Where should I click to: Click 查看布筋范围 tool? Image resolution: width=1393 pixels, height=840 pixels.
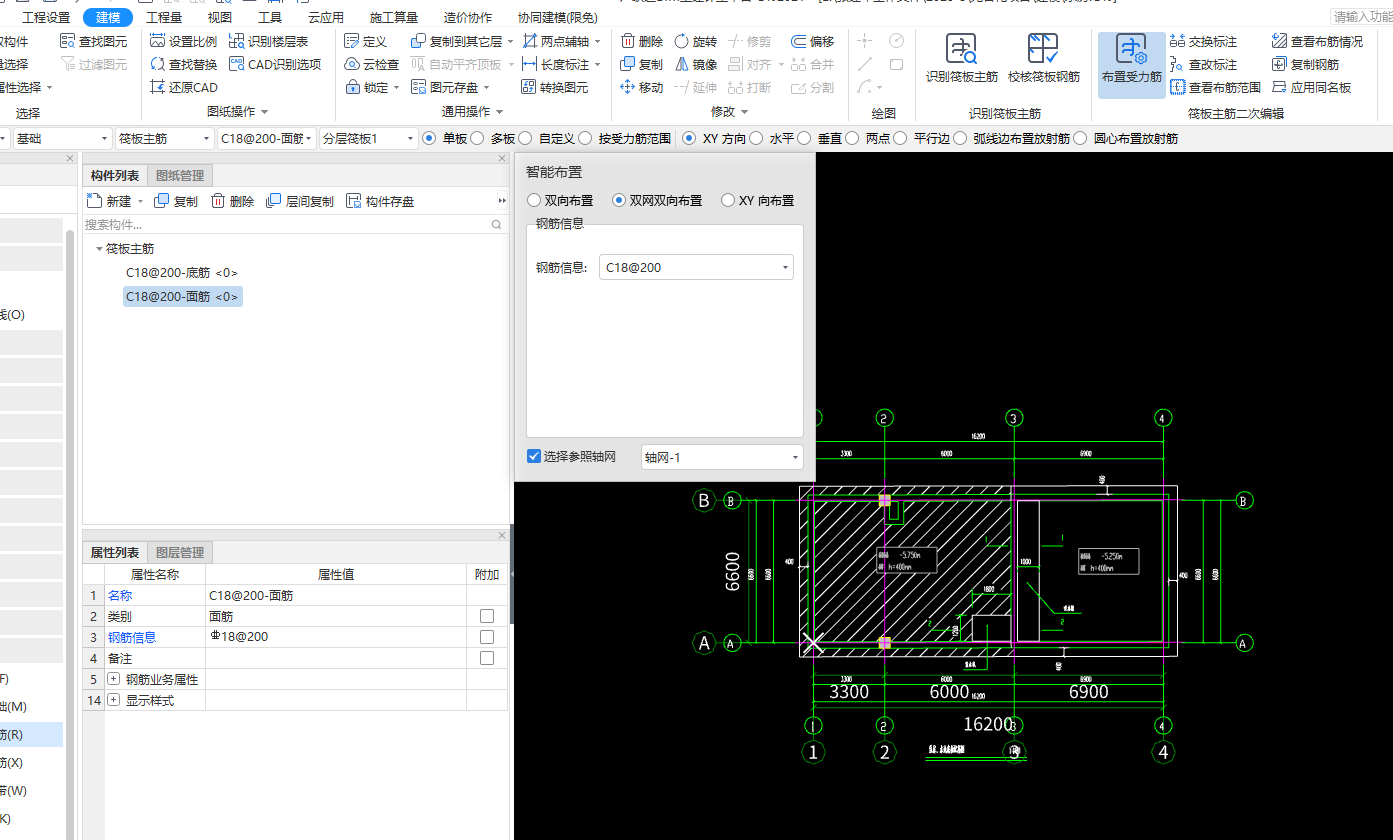click(1215, 87)
